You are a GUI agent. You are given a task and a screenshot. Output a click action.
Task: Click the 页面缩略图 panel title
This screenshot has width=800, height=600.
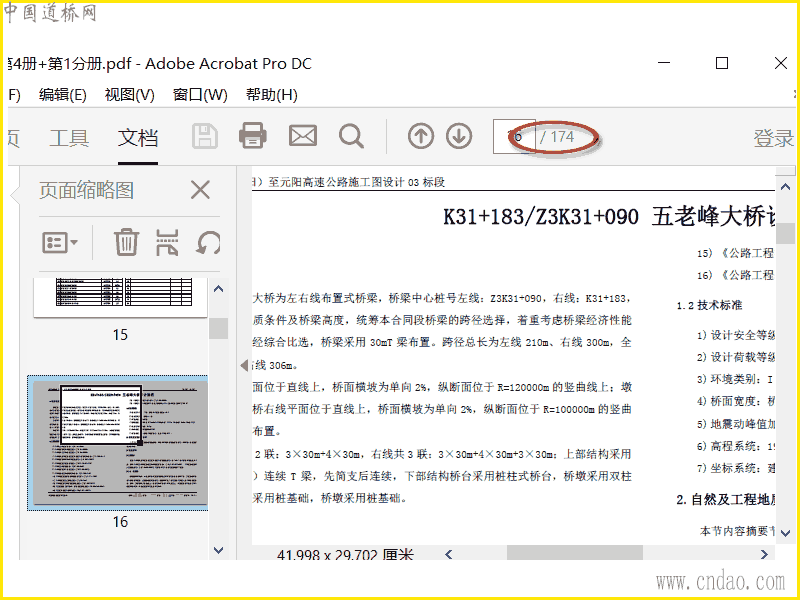tap(87, 190)
